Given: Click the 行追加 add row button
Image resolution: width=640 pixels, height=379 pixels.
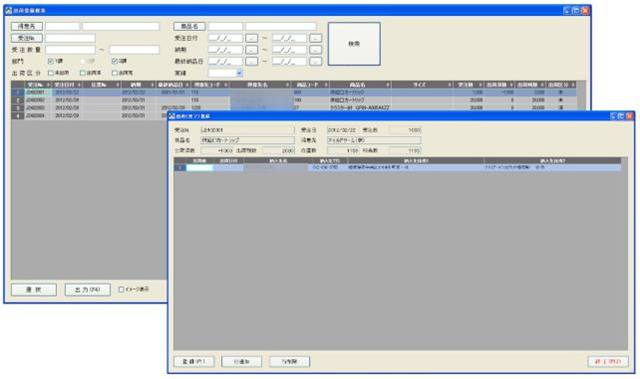Looking at the screenshot, I should (242, 361).
